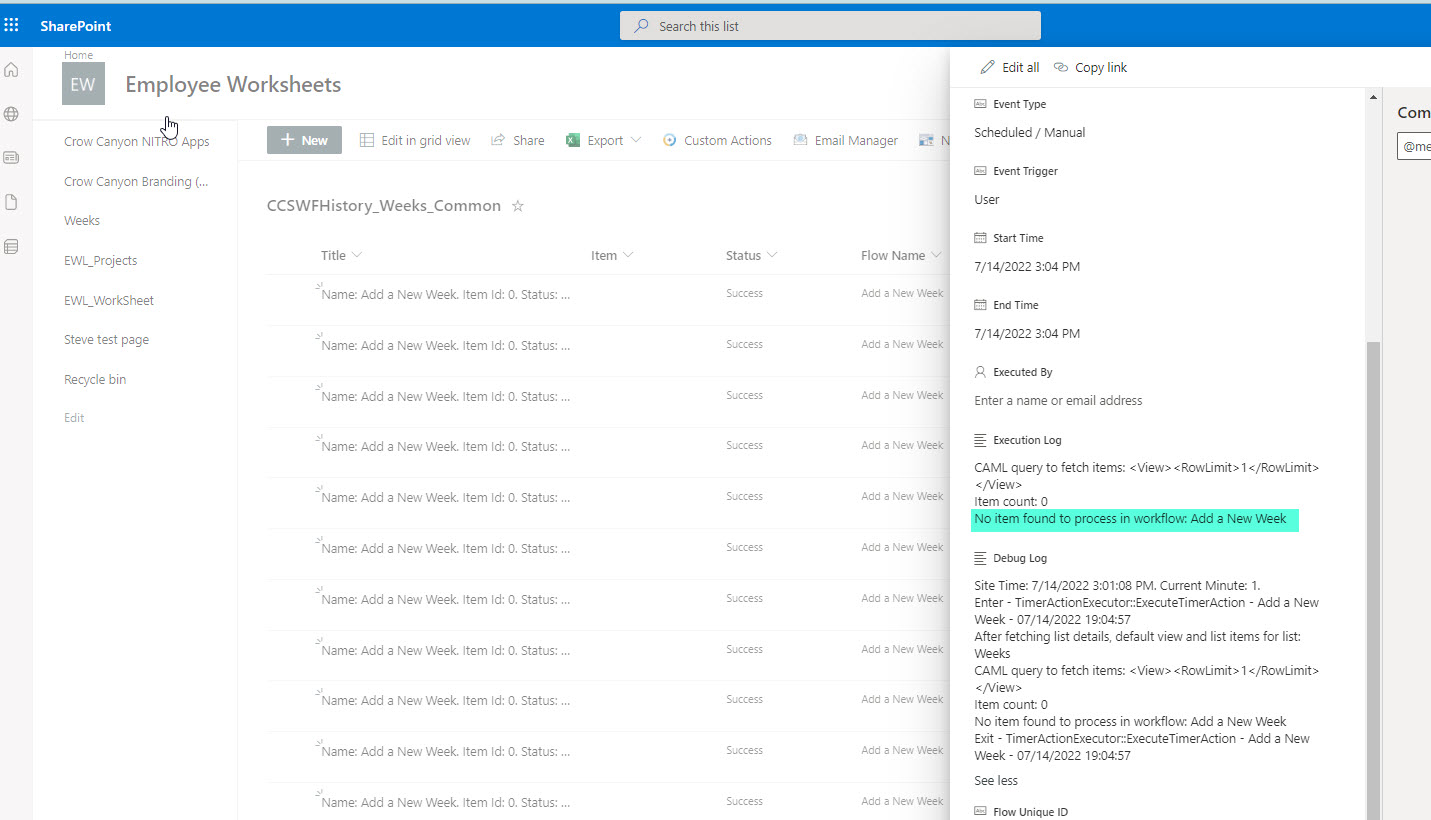Focus the Search this list box
The height and width of the screenshot is (820, 1431).
point(830,26)
